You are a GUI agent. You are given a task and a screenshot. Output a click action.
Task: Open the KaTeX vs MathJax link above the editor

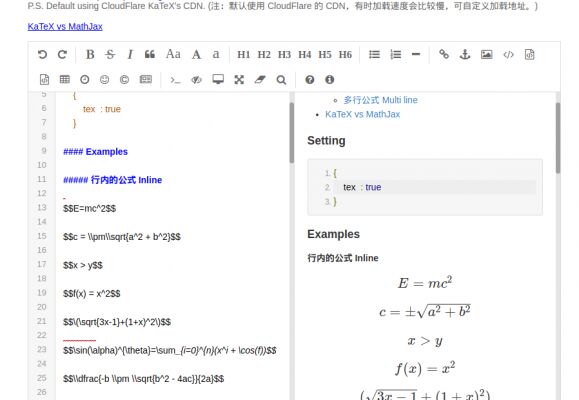tap(65, 27)
